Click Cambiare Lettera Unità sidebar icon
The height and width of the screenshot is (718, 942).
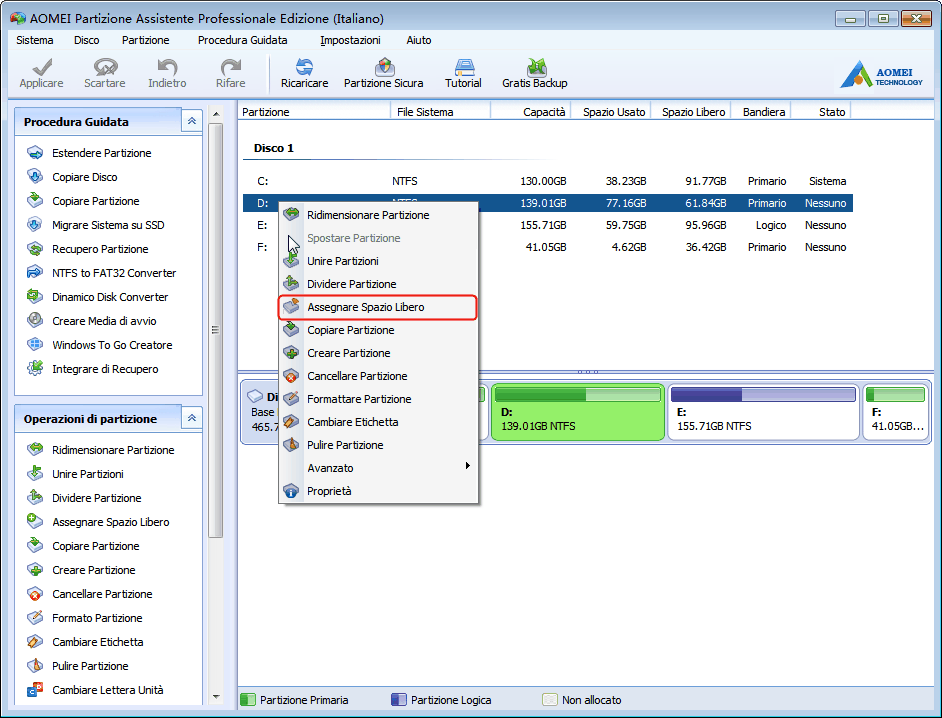tap(35, 689)
